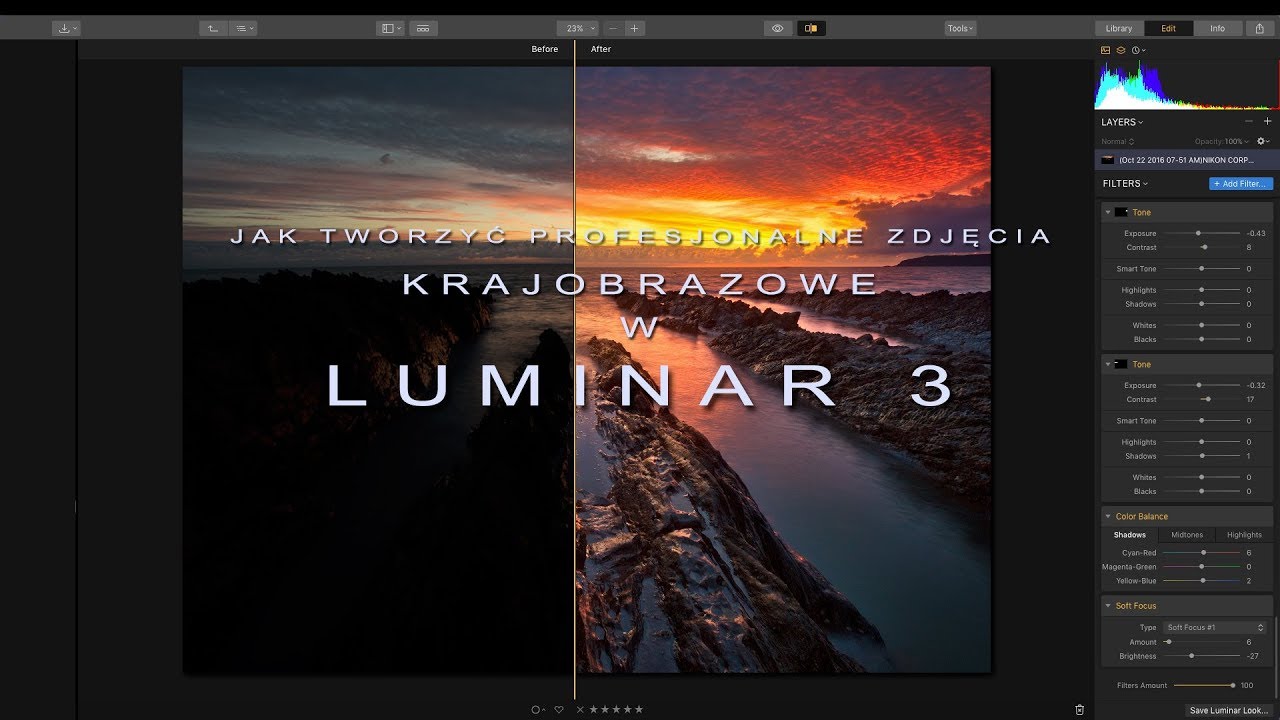Mark photo as favorite with heart icon
The height and width of the screenshot is (720, 1280).
[559, 709]
